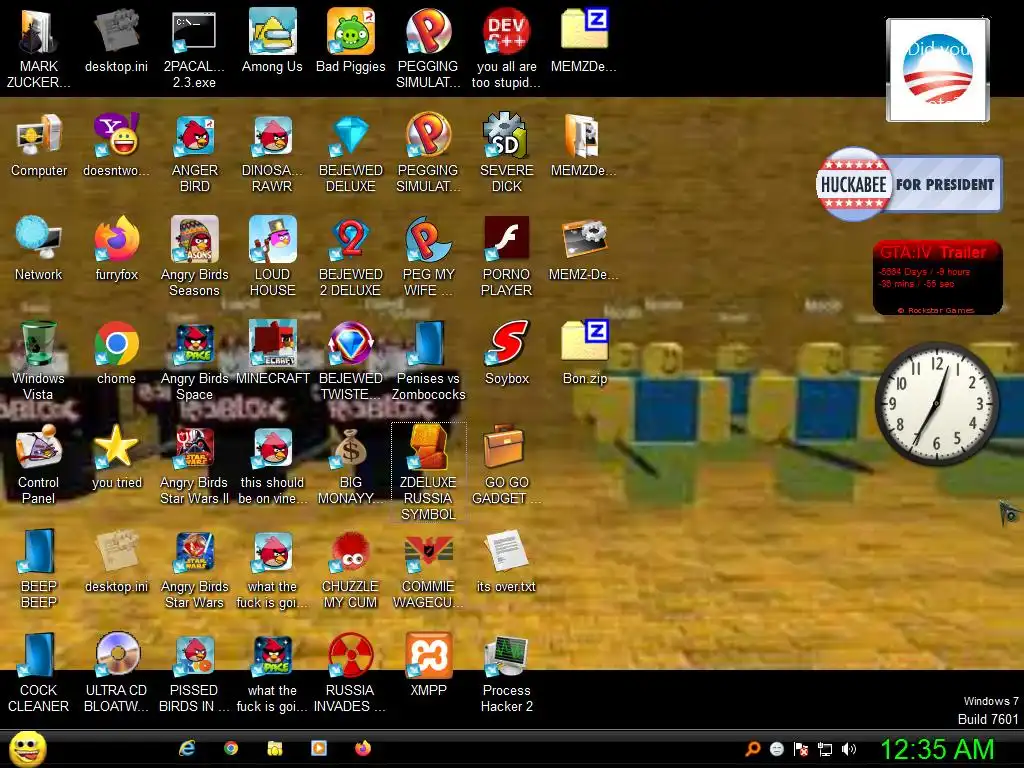Screen dimensions: 1024x768
Task: Open the BEJEWED TWISTE... shortcut
Action: coord(351,361)
